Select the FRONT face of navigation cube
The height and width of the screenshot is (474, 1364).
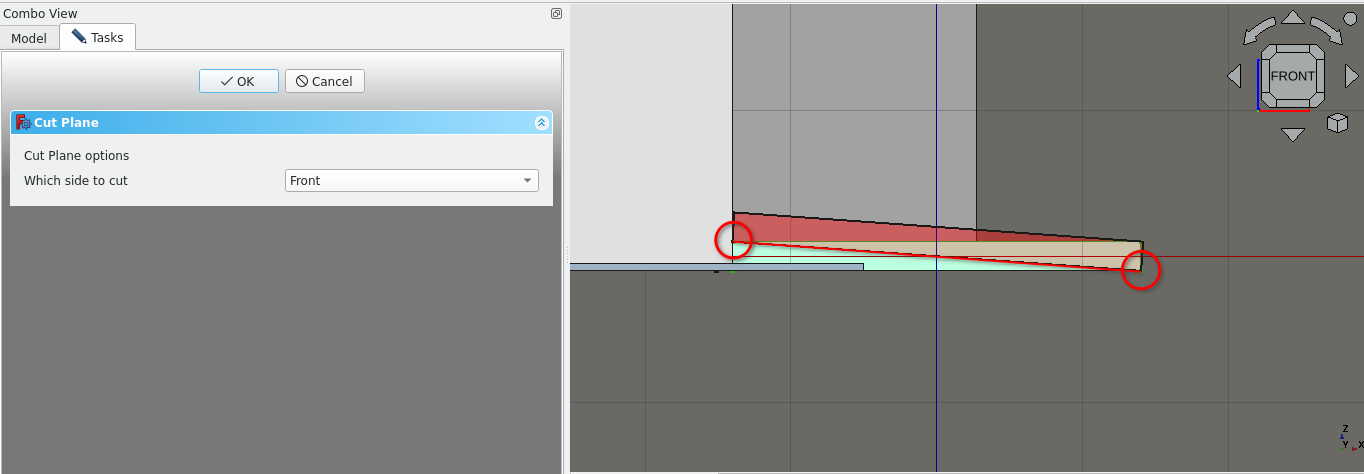point(1293,76)
